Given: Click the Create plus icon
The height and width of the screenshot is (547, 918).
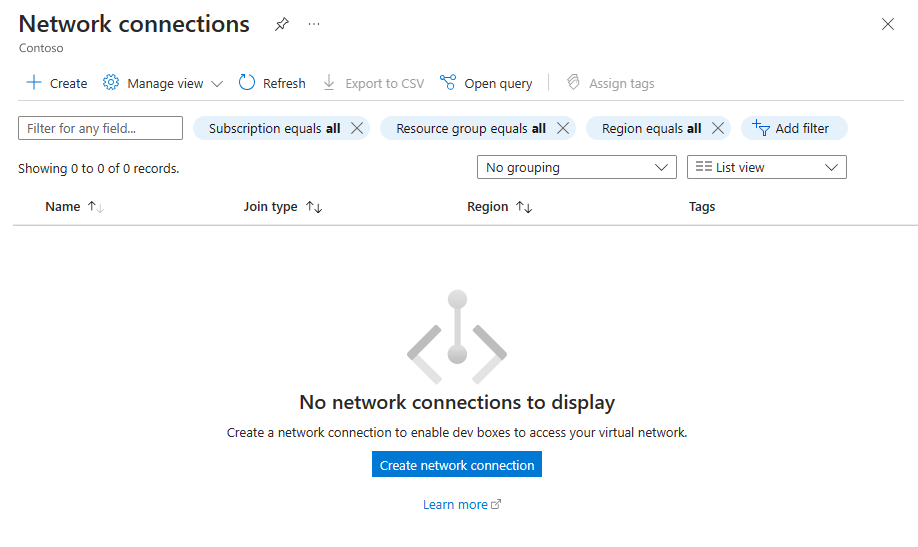Looking at the screenshot, I should click(x=34, y=83).
